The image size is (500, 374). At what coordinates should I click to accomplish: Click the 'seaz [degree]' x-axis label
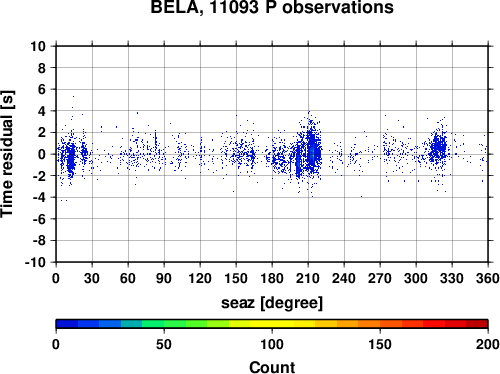pyautogui.click(x=272, y=303)
